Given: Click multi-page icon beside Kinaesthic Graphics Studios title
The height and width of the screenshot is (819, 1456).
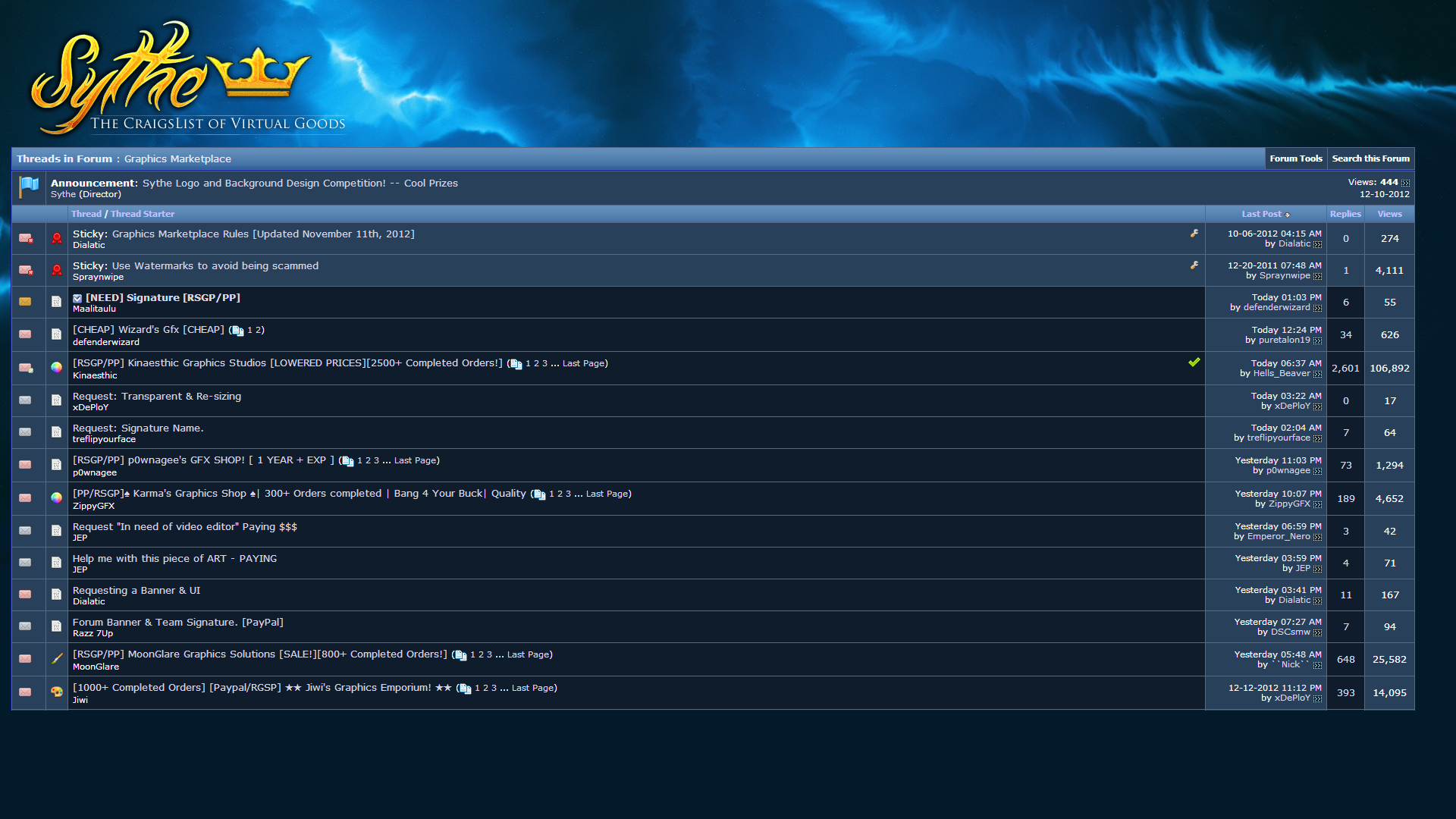Looking at the screenshot, I should (x=516, y=364).
